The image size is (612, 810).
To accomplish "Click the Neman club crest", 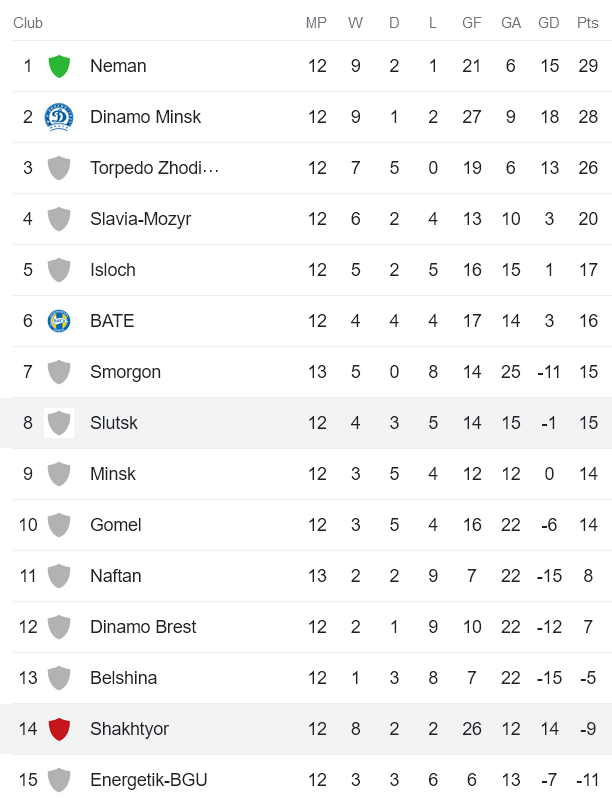I will tap(59, 65).
